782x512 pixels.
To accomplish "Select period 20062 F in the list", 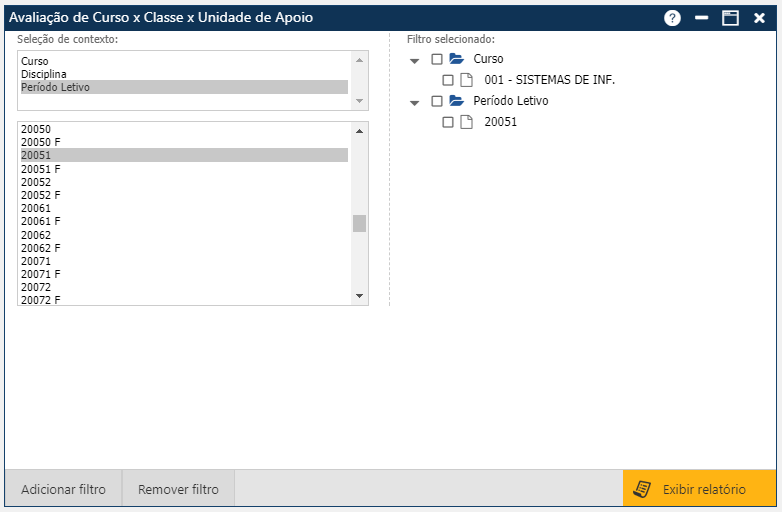I will coord(41,247).
